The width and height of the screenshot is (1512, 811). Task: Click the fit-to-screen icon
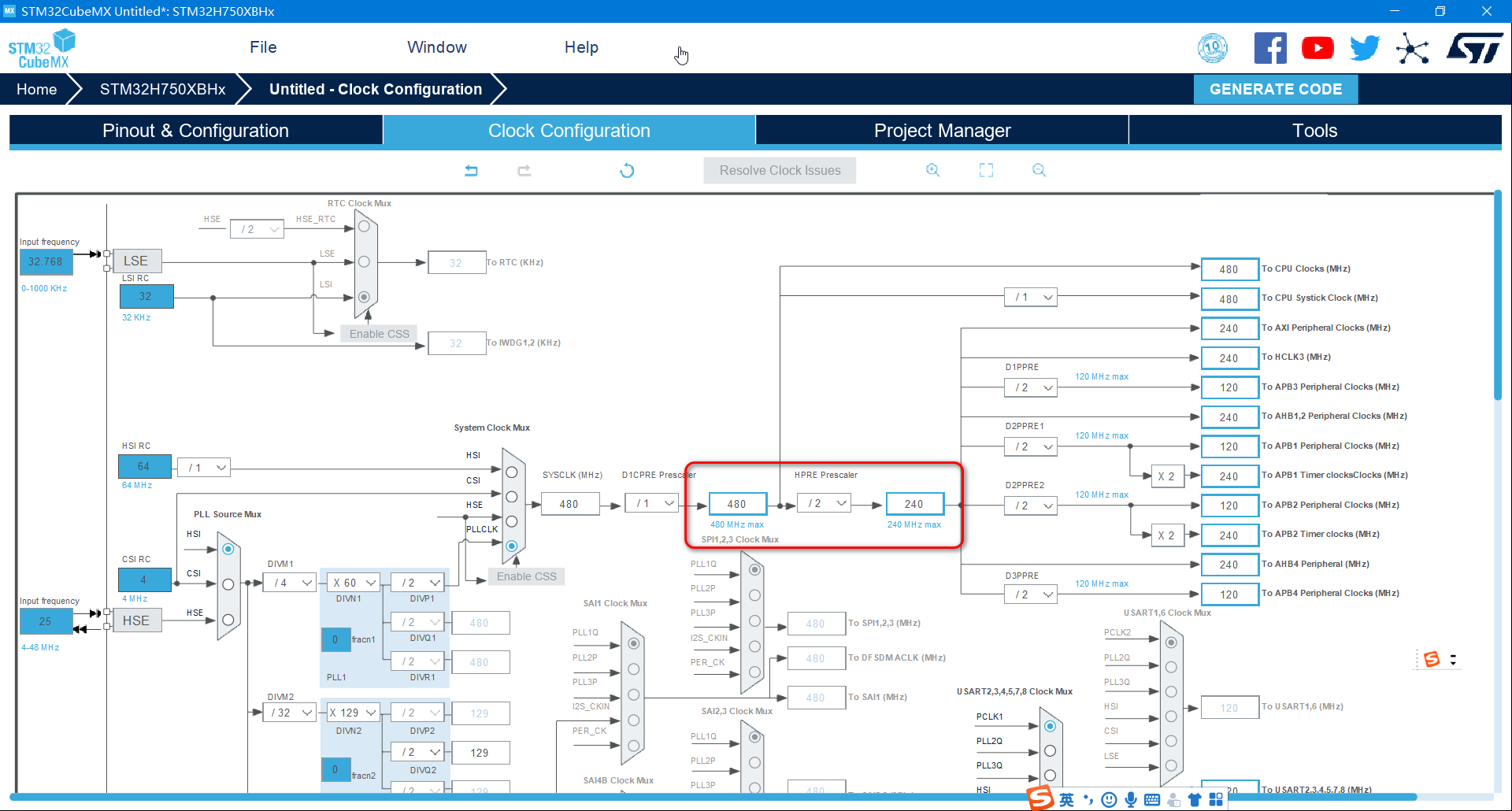[x=986, y=170]
